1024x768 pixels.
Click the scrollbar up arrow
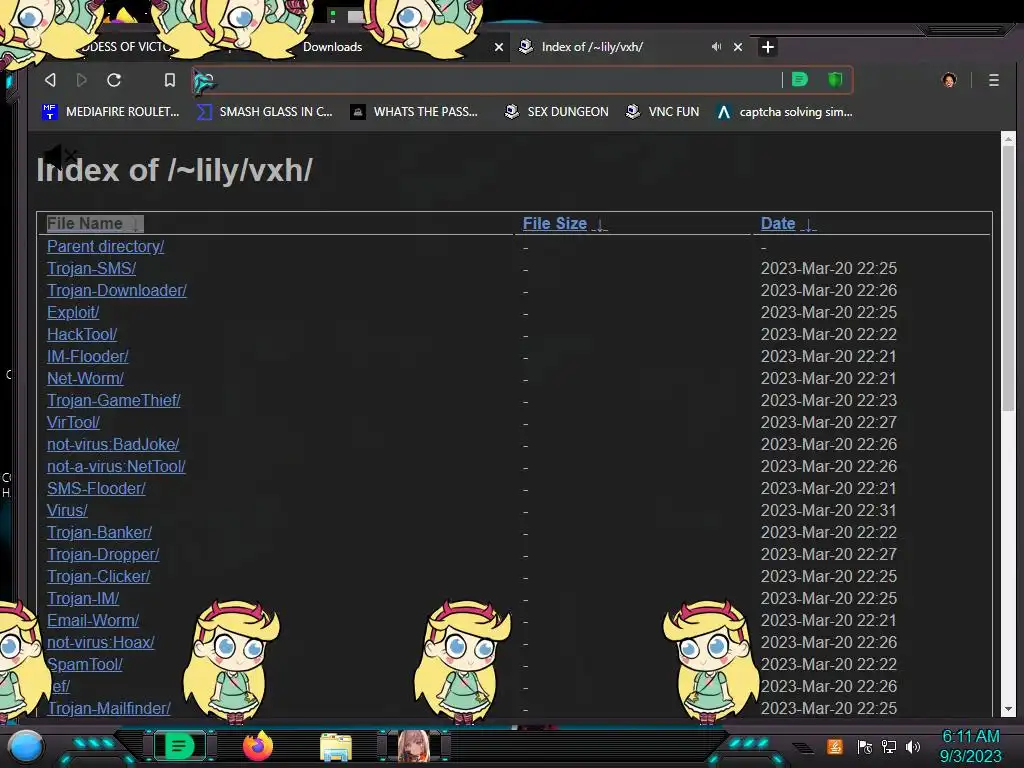tap(1008, 138)
